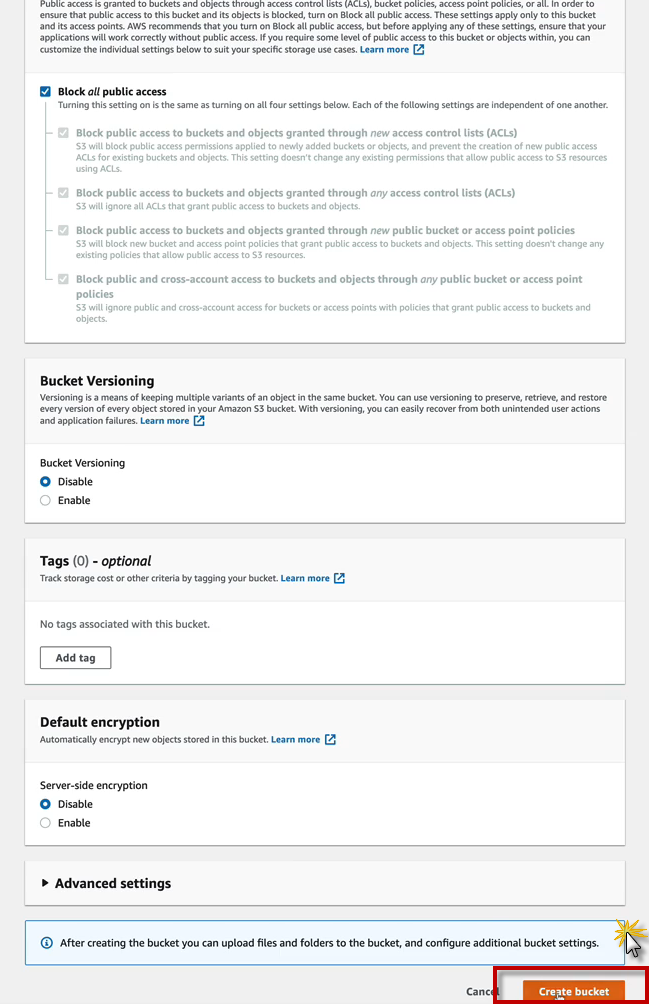
Task: Open Learn more link about public access
Action: tap(384, 49)
